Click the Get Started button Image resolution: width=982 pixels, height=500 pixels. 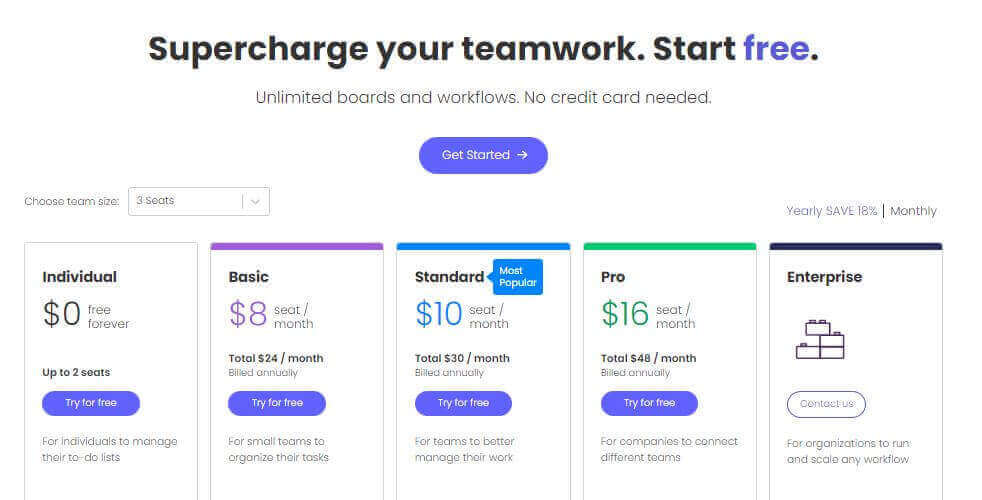[483, 155]
